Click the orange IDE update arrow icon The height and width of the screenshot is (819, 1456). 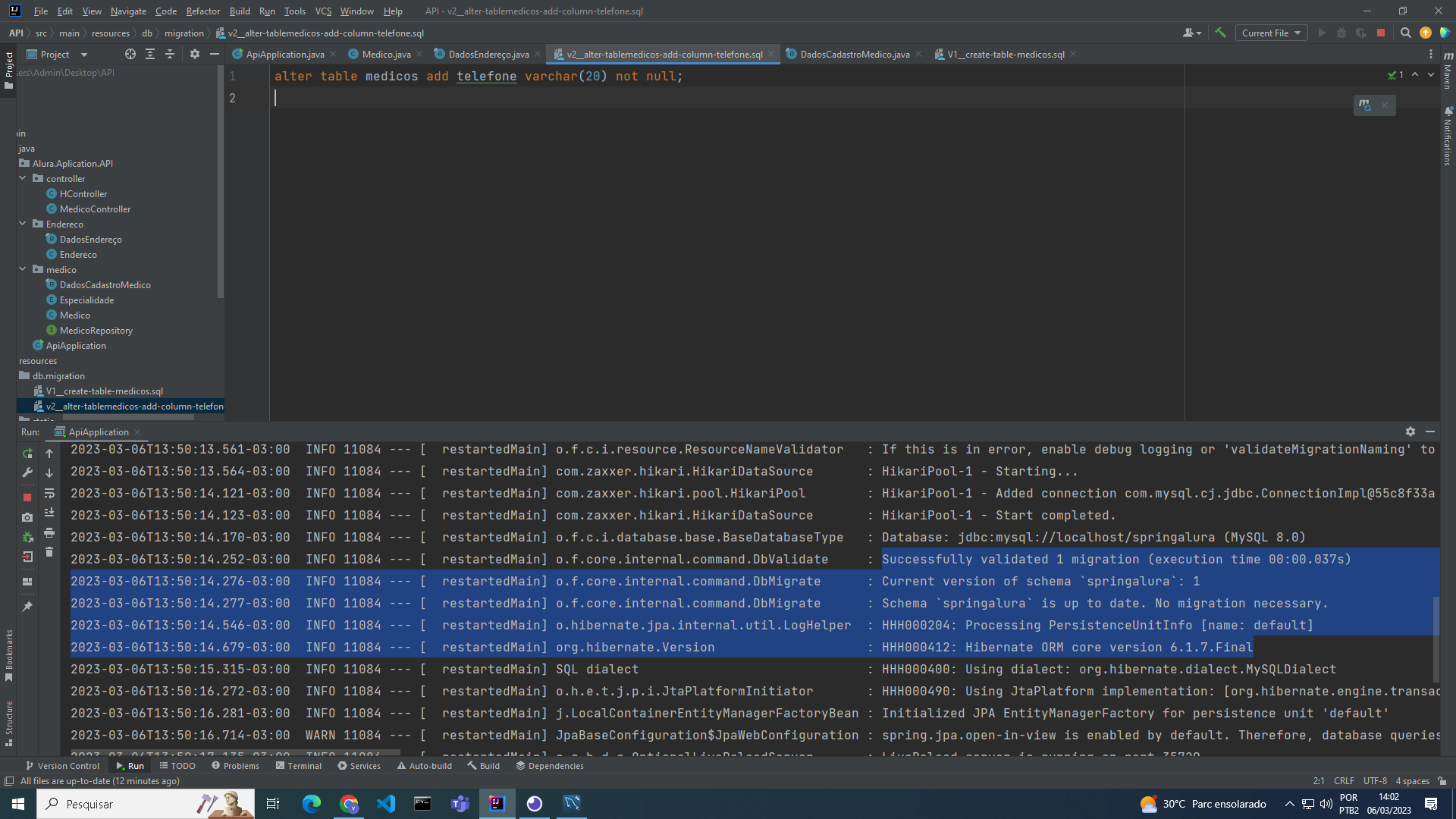coord(1426,33)
